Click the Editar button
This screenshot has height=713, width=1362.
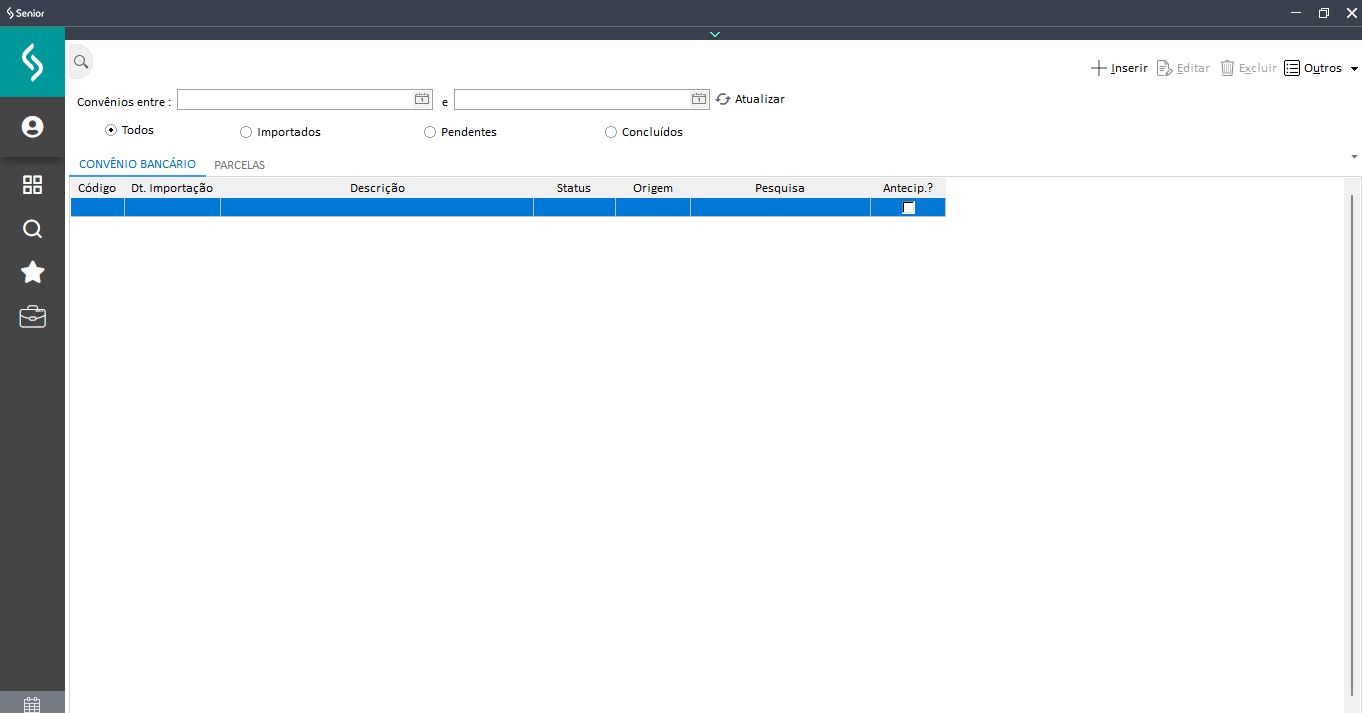(1183, 68)
